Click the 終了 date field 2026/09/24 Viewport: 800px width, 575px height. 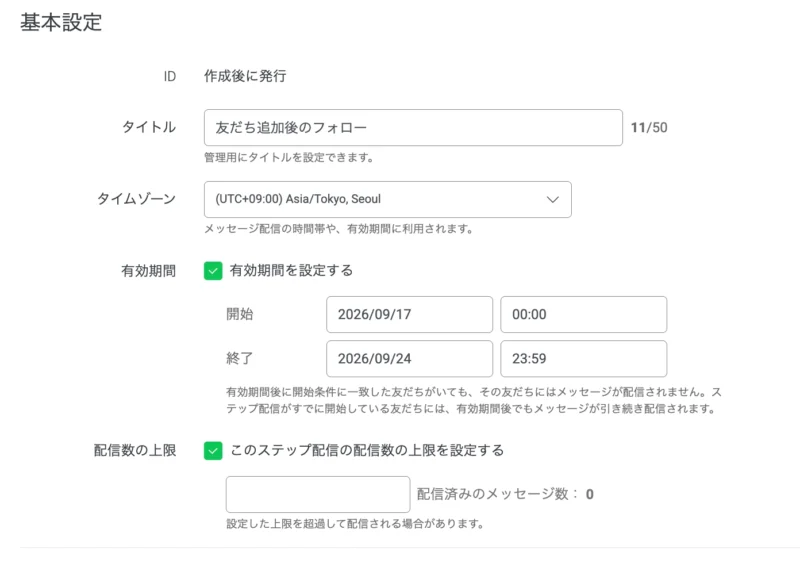pos(409,359)
